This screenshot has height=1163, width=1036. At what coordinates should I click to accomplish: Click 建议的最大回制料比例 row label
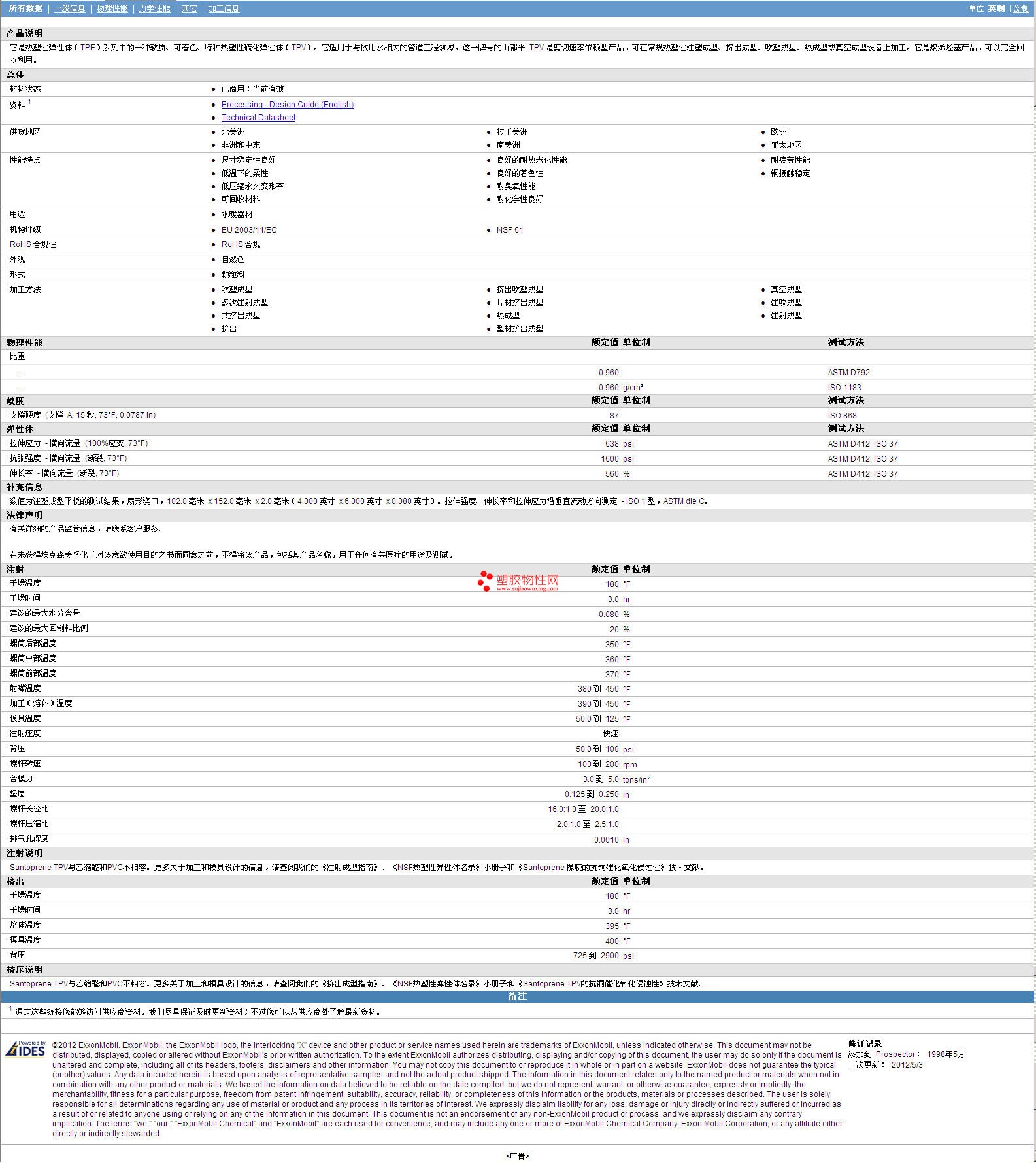(48, 628)
